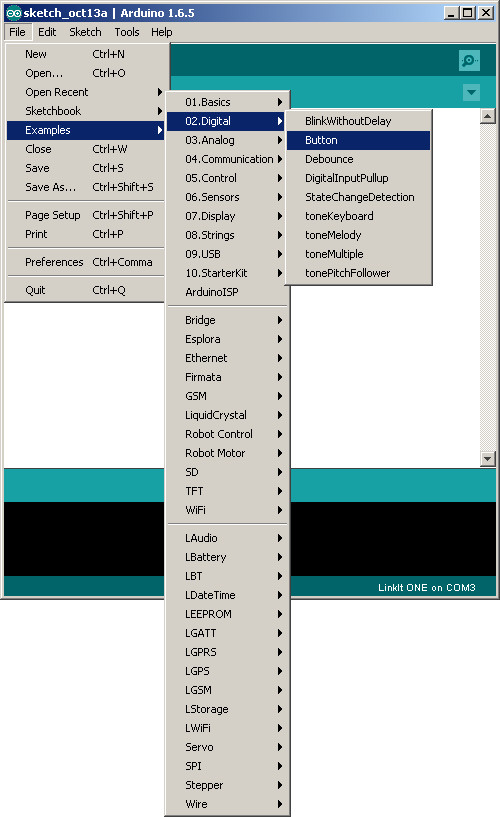The image size is (500, 817).
Task: Expand the SD library examples
Action: click(227, 473)
